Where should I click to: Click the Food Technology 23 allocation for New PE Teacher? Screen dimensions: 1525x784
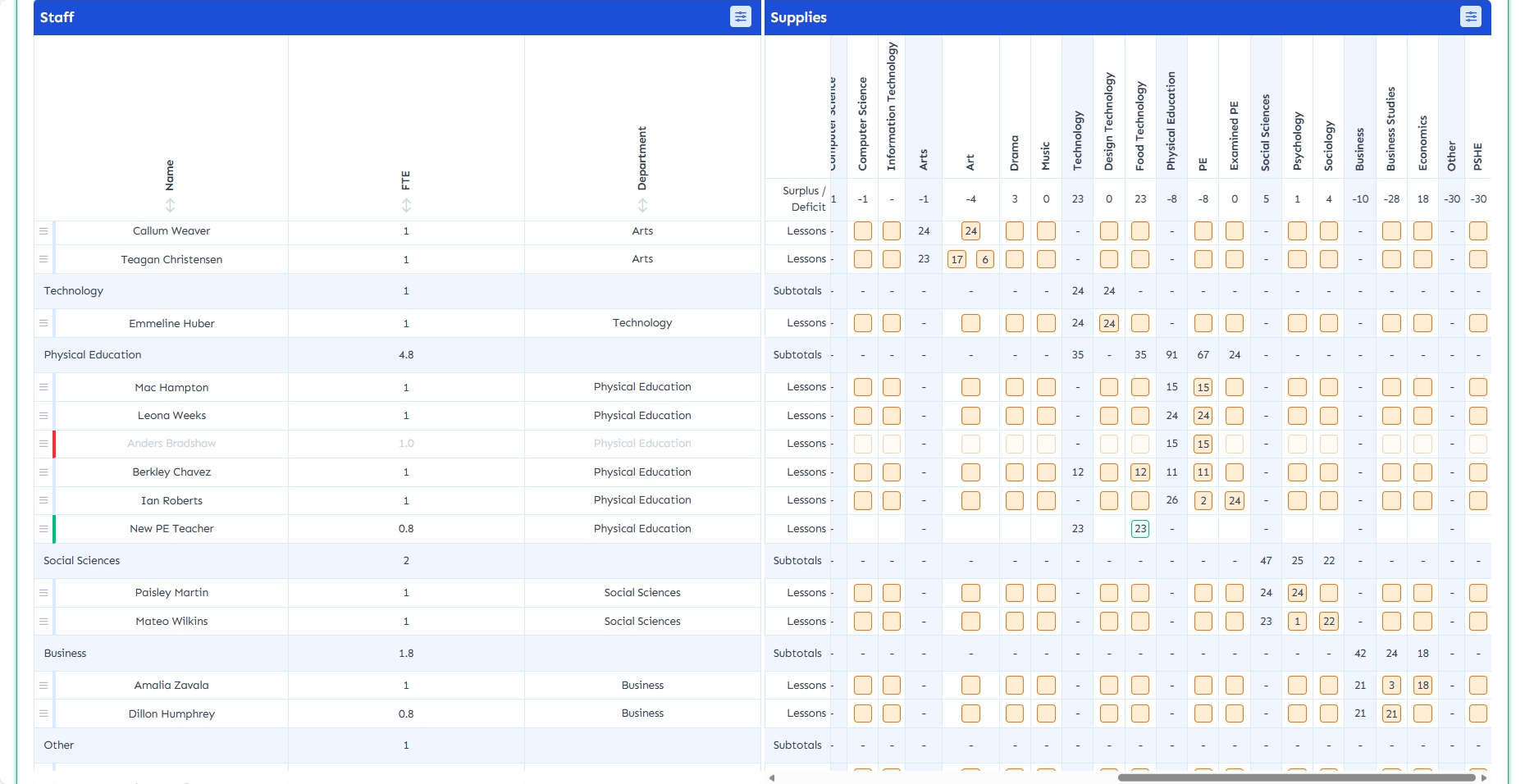[x=1139, y=529]
